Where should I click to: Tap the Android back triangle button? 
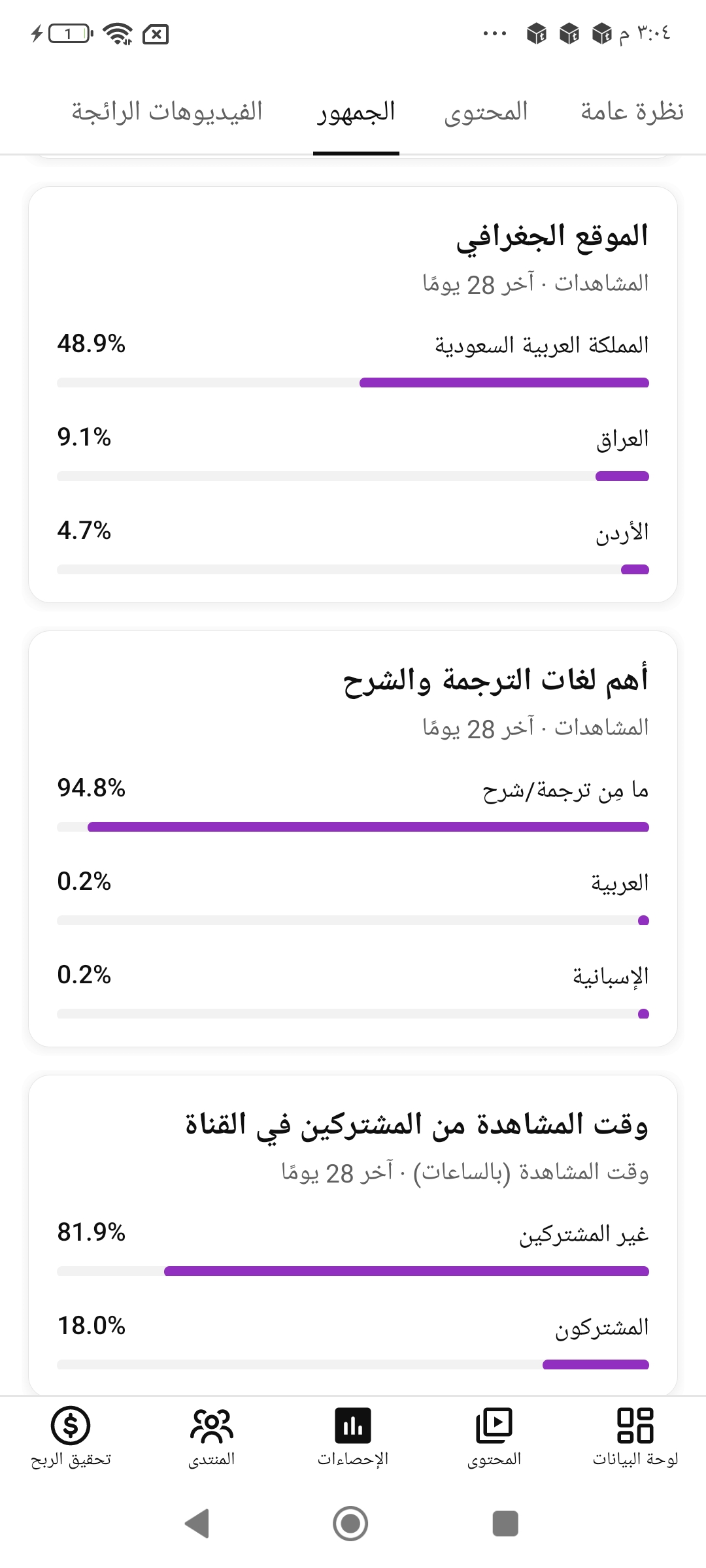pyautogui.click(x=197, y=1524)
